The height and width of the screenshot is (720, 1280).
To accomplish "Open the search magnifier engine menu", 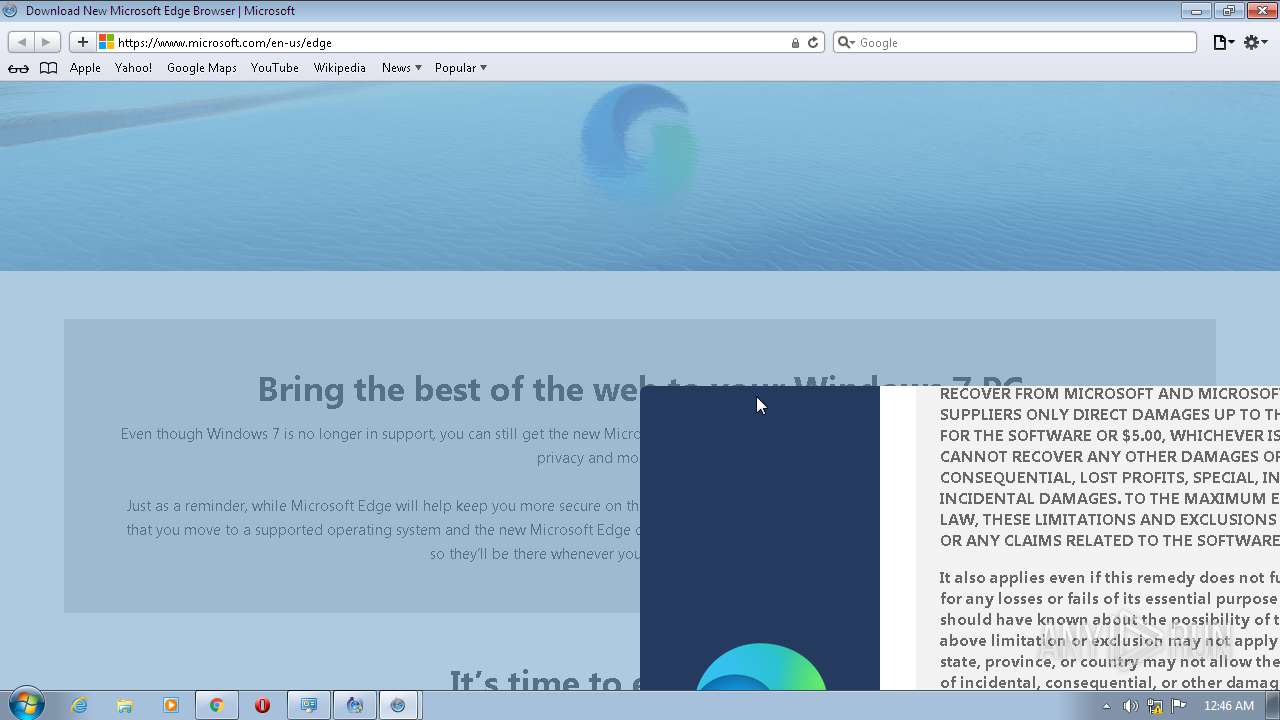I will coord(846,42).
